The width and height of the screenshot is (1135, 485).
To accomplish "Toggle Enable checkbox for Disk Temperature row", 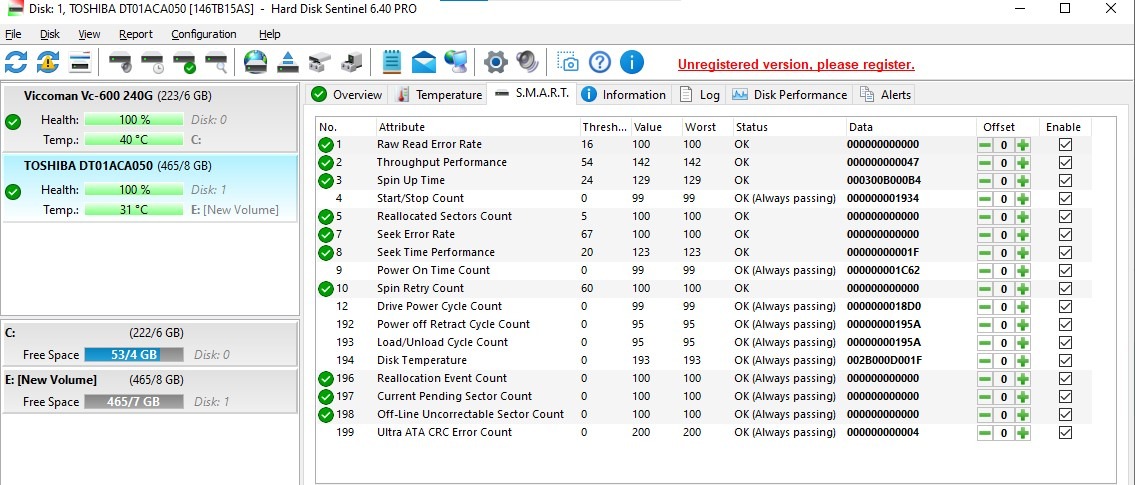I will 1065,360.
